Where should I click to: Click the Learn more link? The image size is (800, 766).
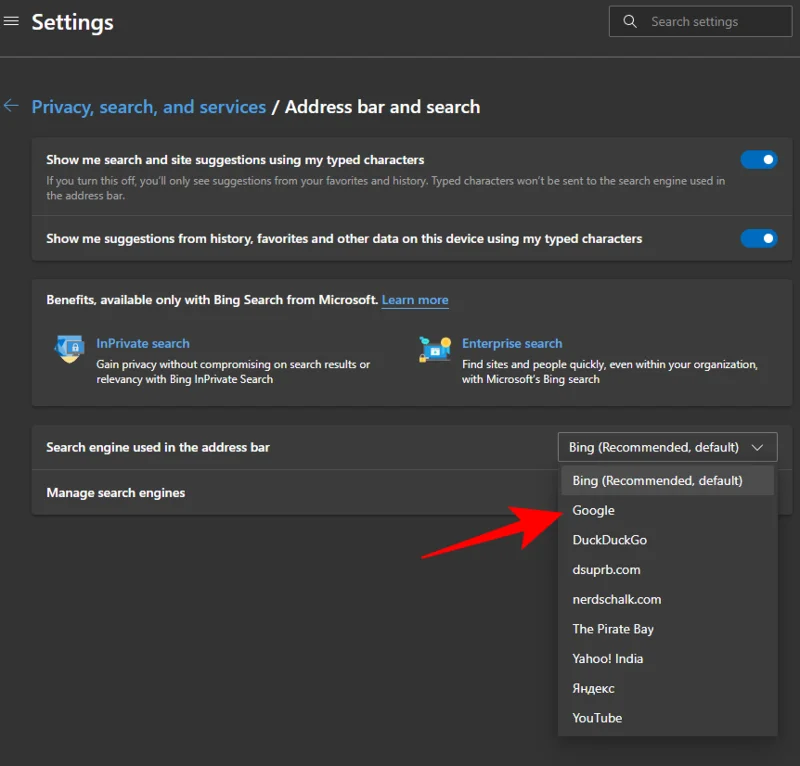coord(415,299)
